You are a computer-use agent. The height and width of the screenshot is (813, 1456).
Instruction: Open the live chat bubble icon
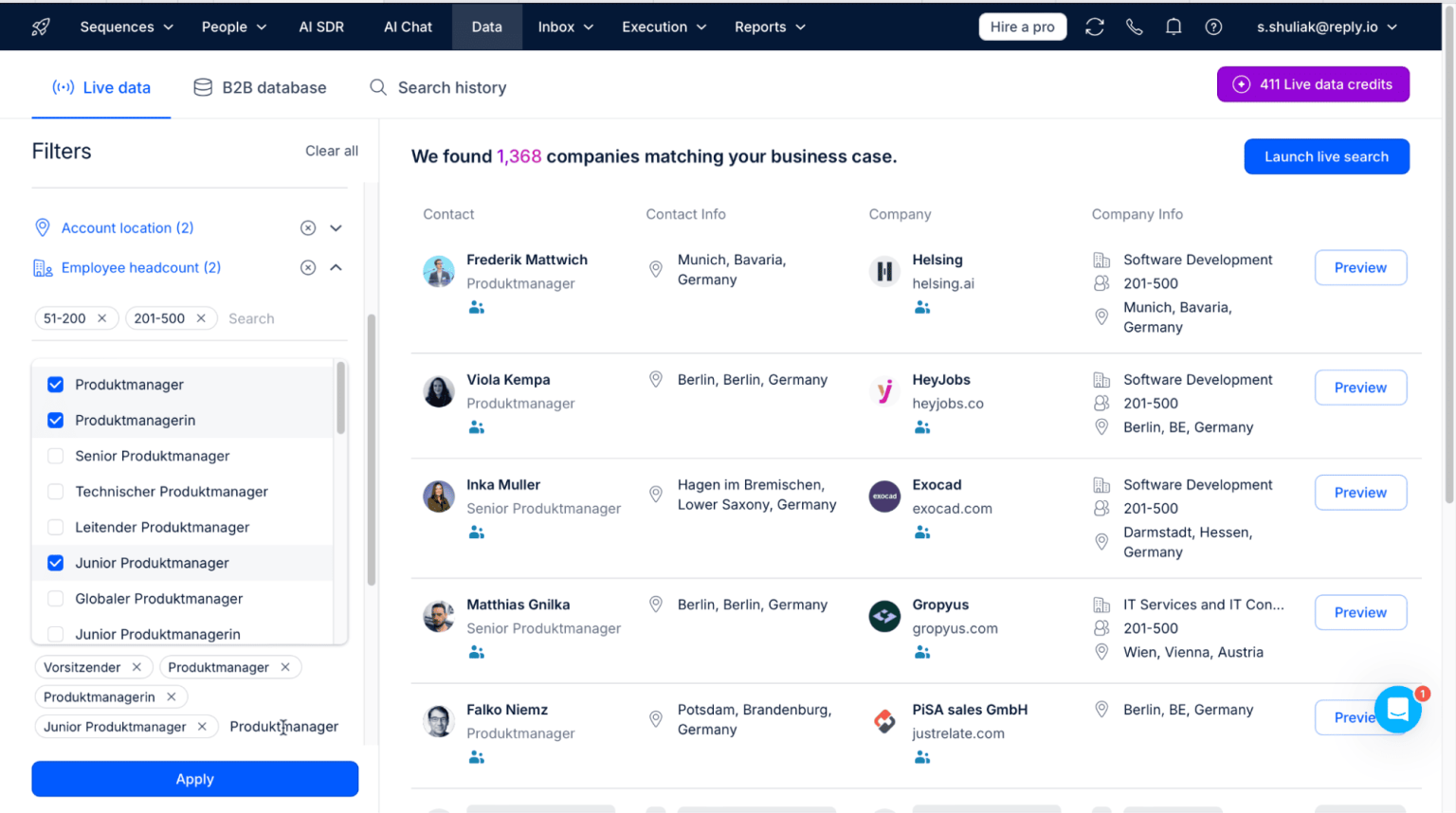click(x=1397, y=709)
